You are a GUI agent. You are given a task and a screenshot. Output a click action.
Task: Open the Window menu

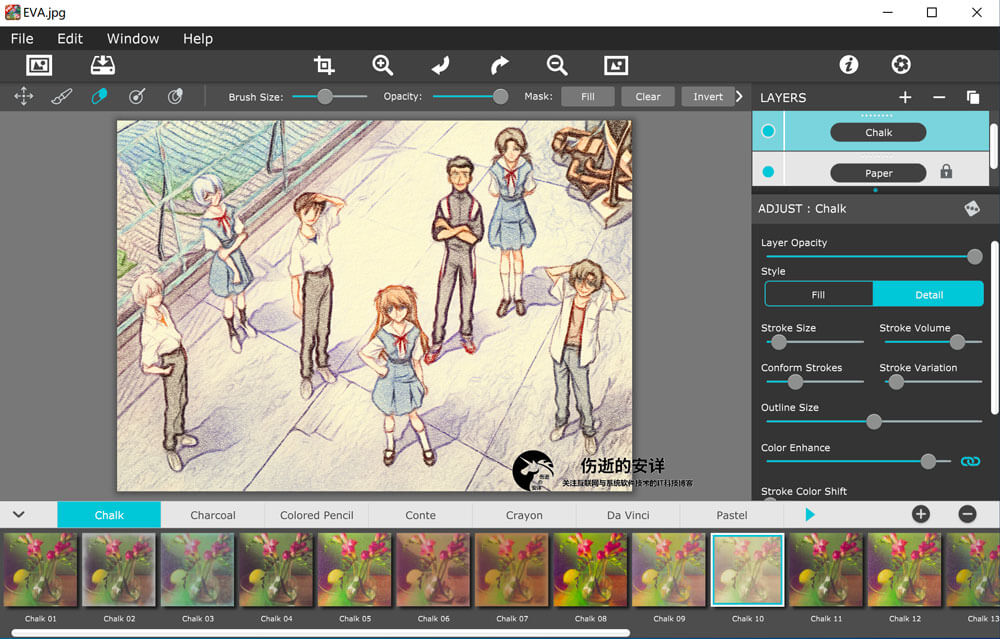133,38
